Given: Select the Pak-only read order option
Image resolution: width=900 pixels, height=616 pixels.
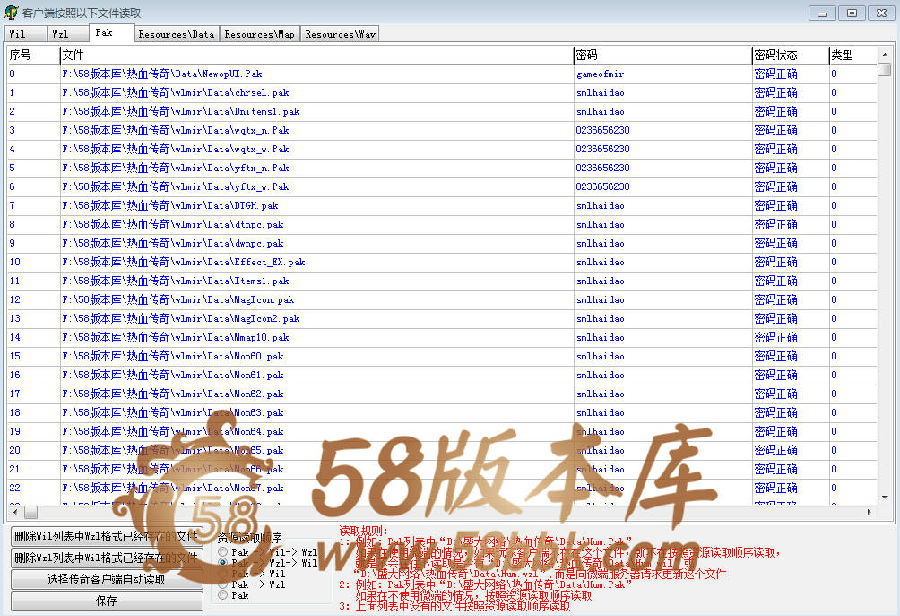Looking at the screenshot, I should point(222,595).
